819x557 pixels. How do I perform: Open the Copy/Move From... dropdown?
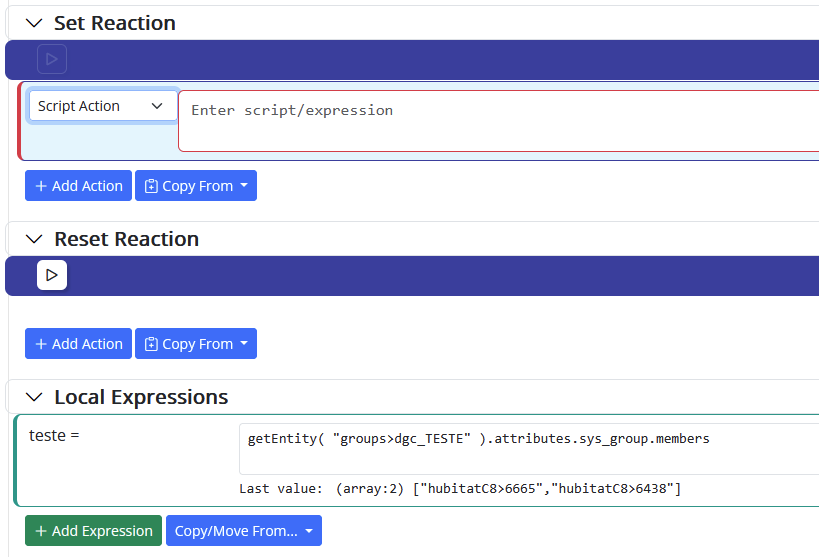tap(244, 530)
